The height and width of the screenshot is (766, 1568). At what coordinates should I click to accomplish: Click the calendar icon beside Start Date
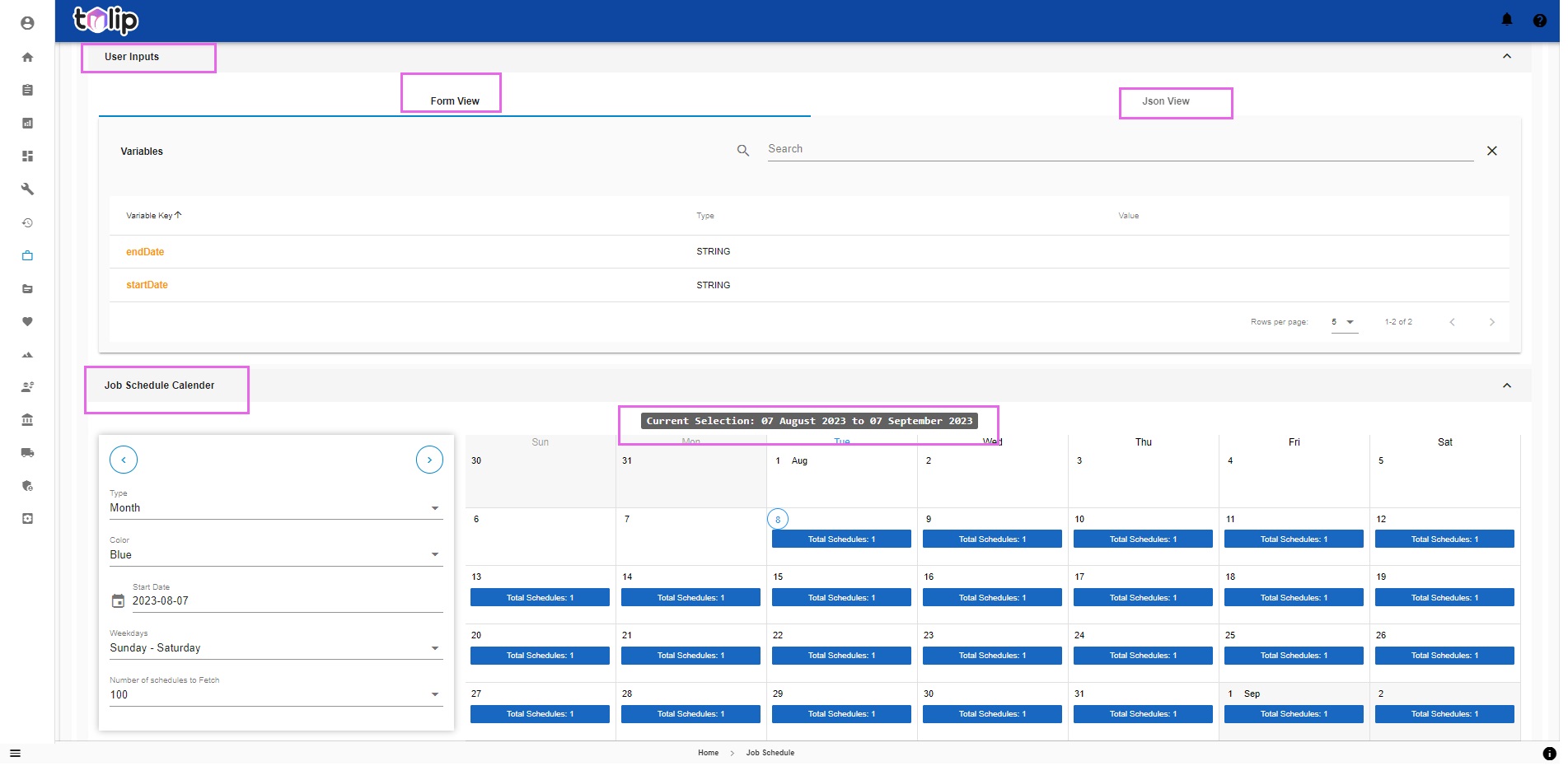point(118,601)
